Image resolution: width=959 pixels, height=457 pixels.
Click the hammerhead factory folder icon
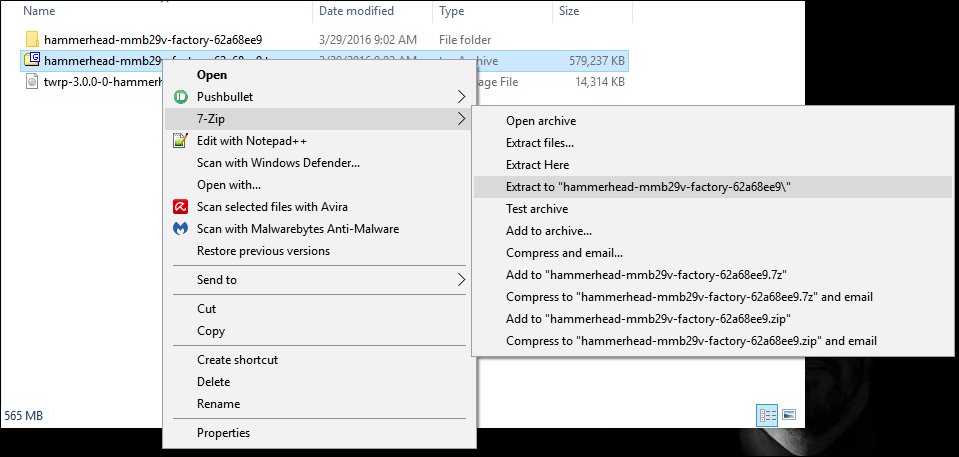coord(32,40)
